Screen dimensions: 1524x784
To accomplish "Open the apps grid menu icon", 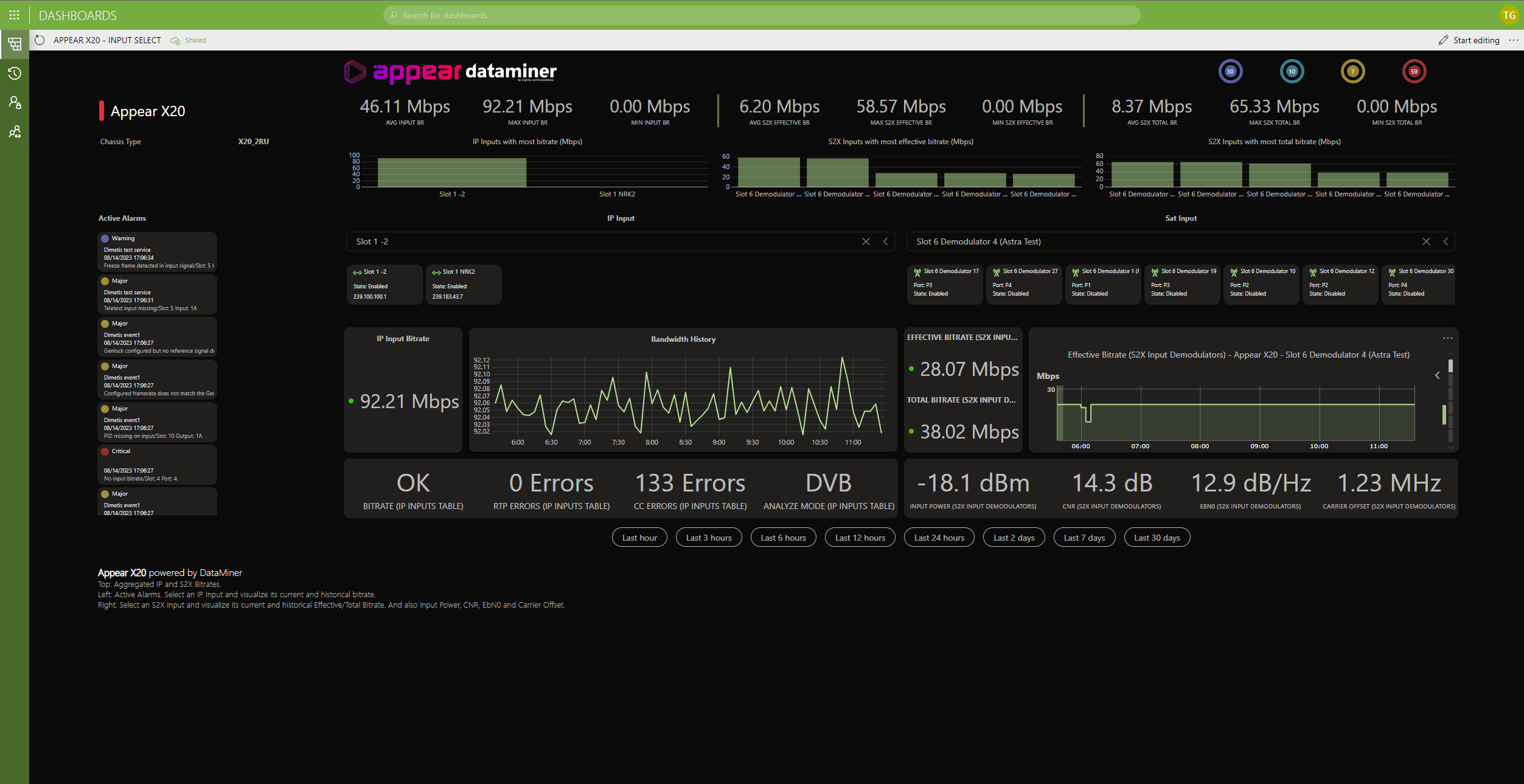I will pyautogui.click(x=14, y=15).
